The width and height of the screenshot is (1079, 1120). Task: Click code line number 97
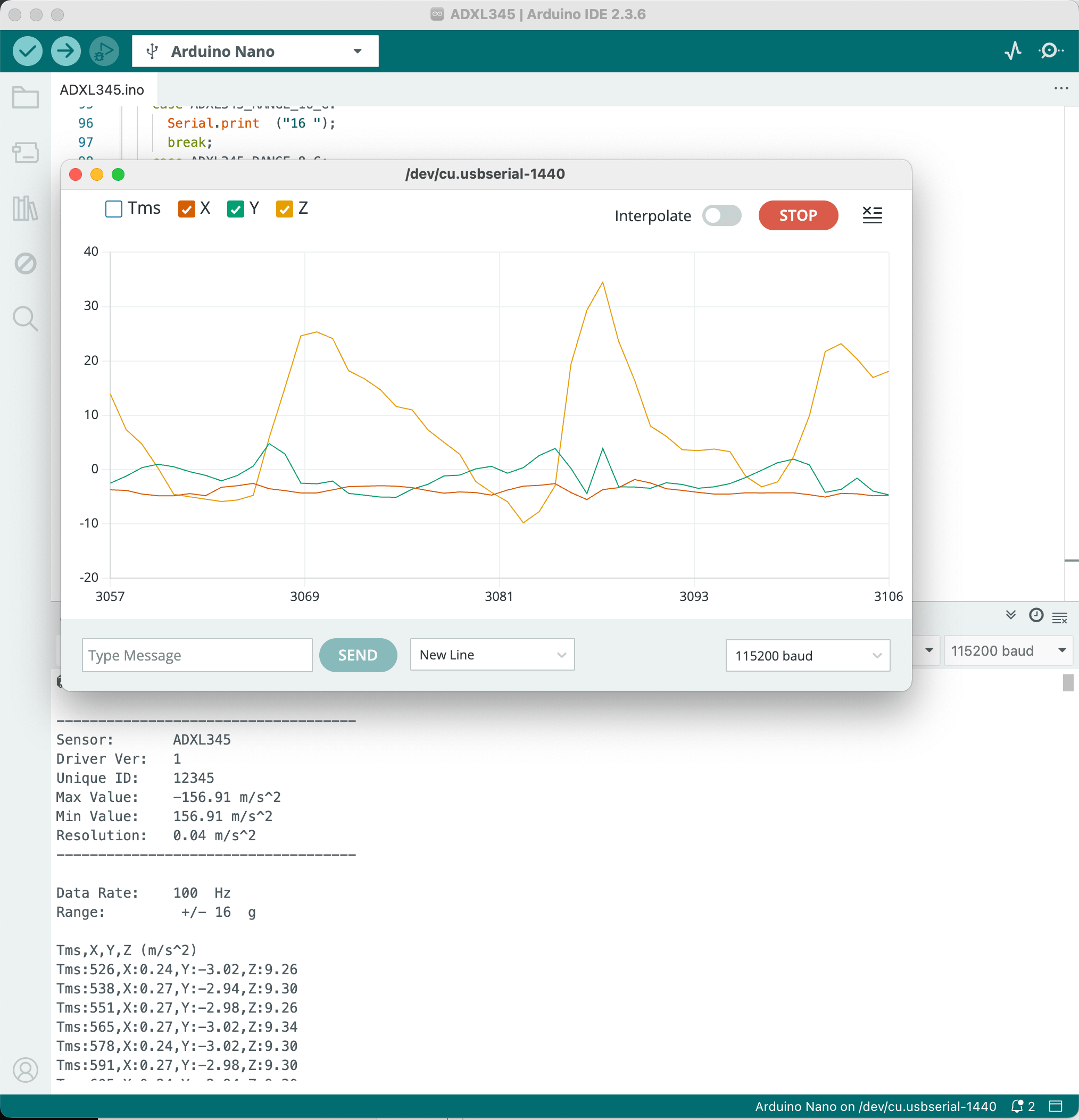click(x=86, y=143)
